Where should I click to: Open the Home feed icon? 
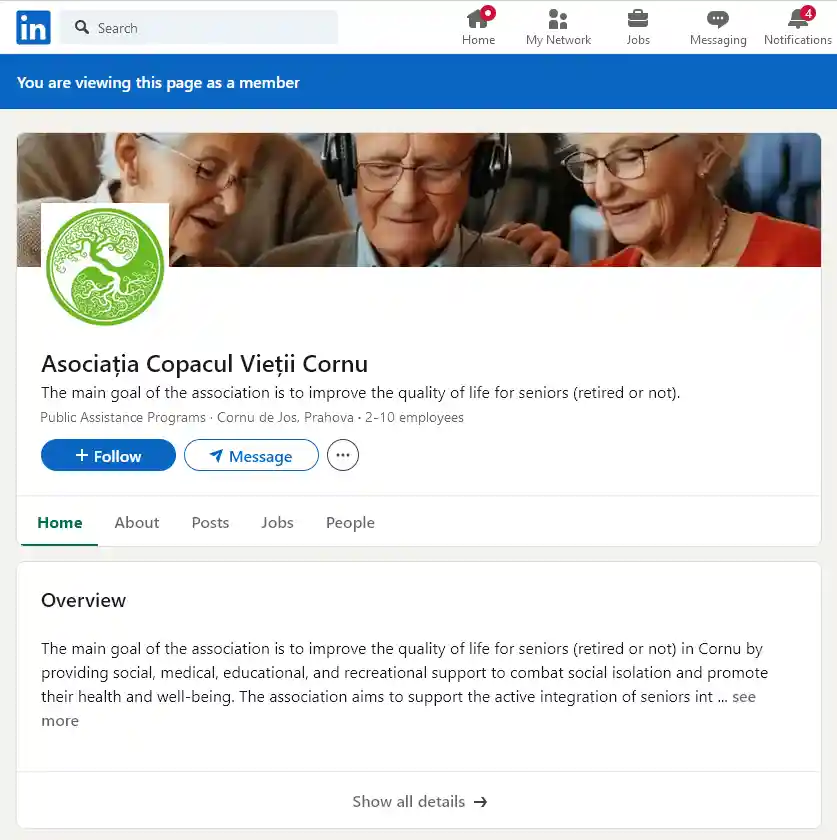[x=478, y=20]
